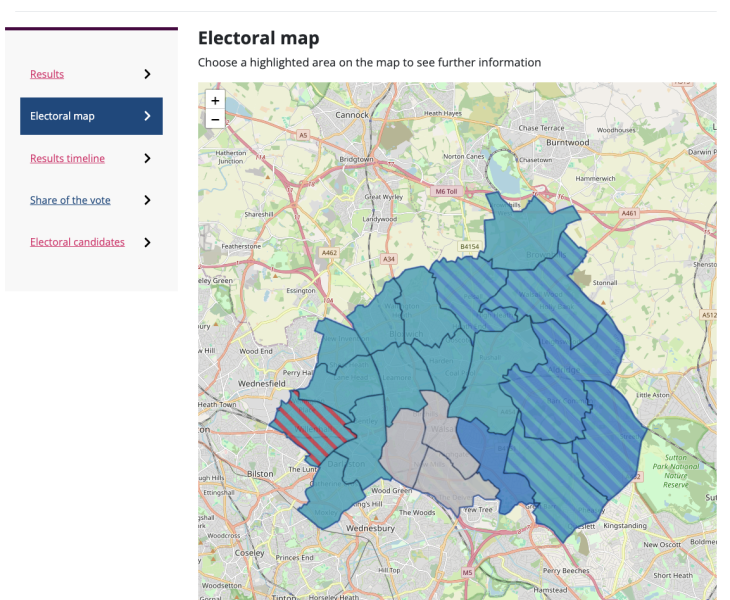Select the New Invention ward
730x600 pixels.
tap(340, 342)
